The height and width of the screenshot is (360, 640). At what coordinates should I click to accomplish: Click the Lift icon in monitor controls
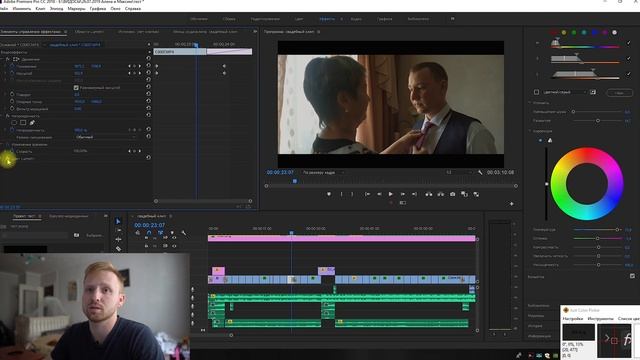pos(429,194)
